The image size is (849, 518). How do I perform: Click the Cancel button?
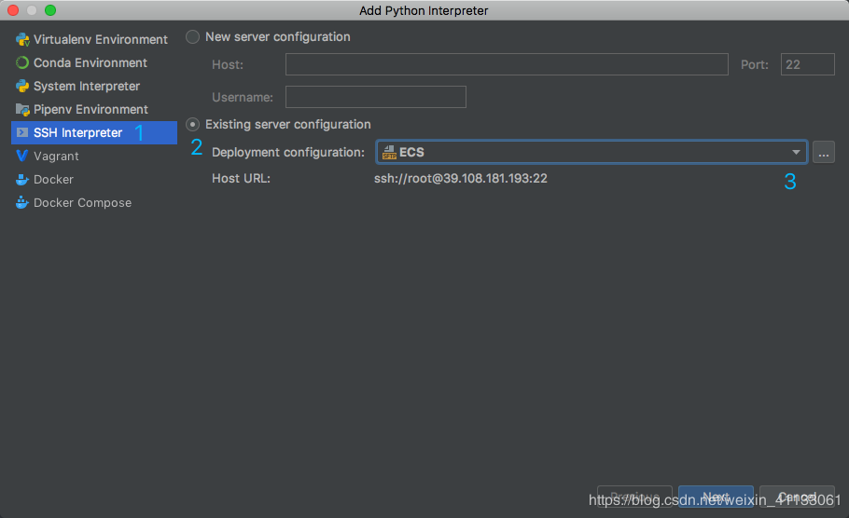(x=797, y=496)
